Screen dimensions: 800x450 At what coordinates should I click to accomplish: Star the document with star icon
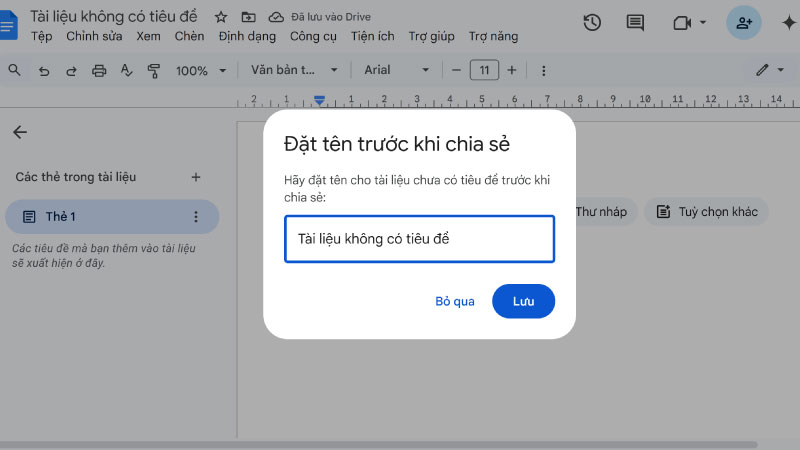click(x=221, y=17)
